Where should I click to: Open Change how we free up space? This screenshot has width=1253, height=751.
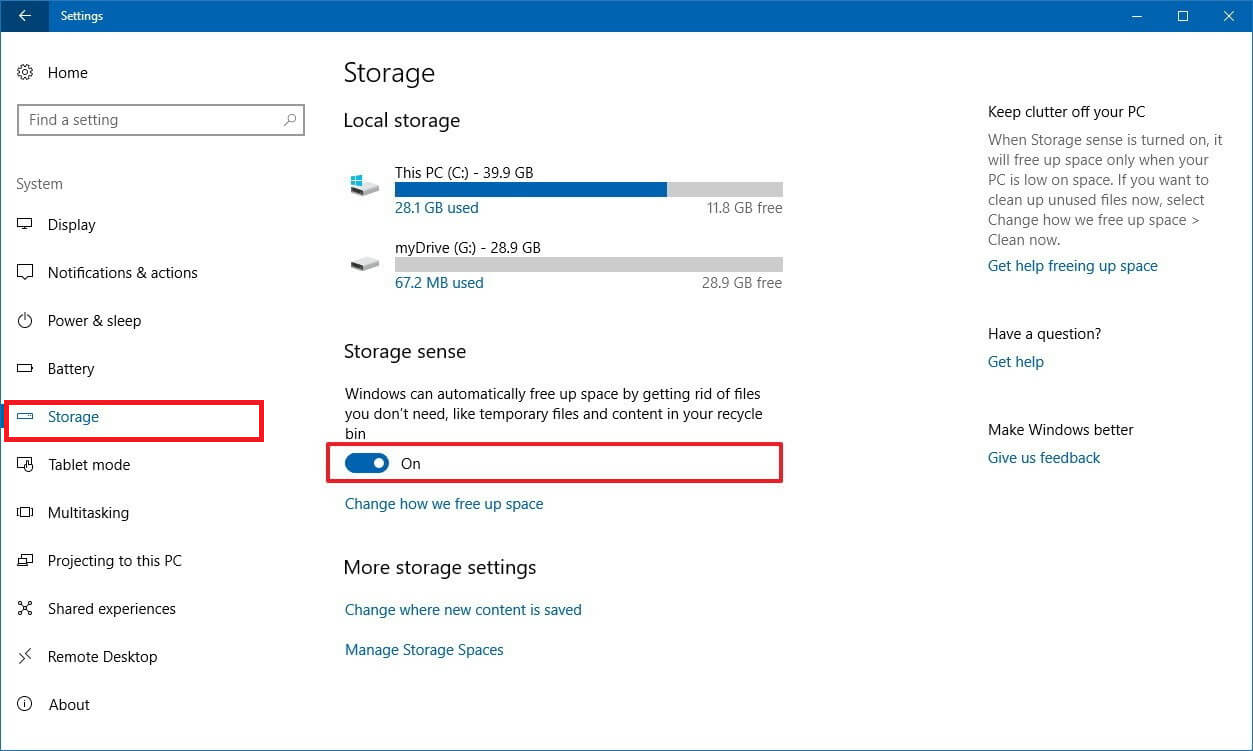click(x=444, y=504)
